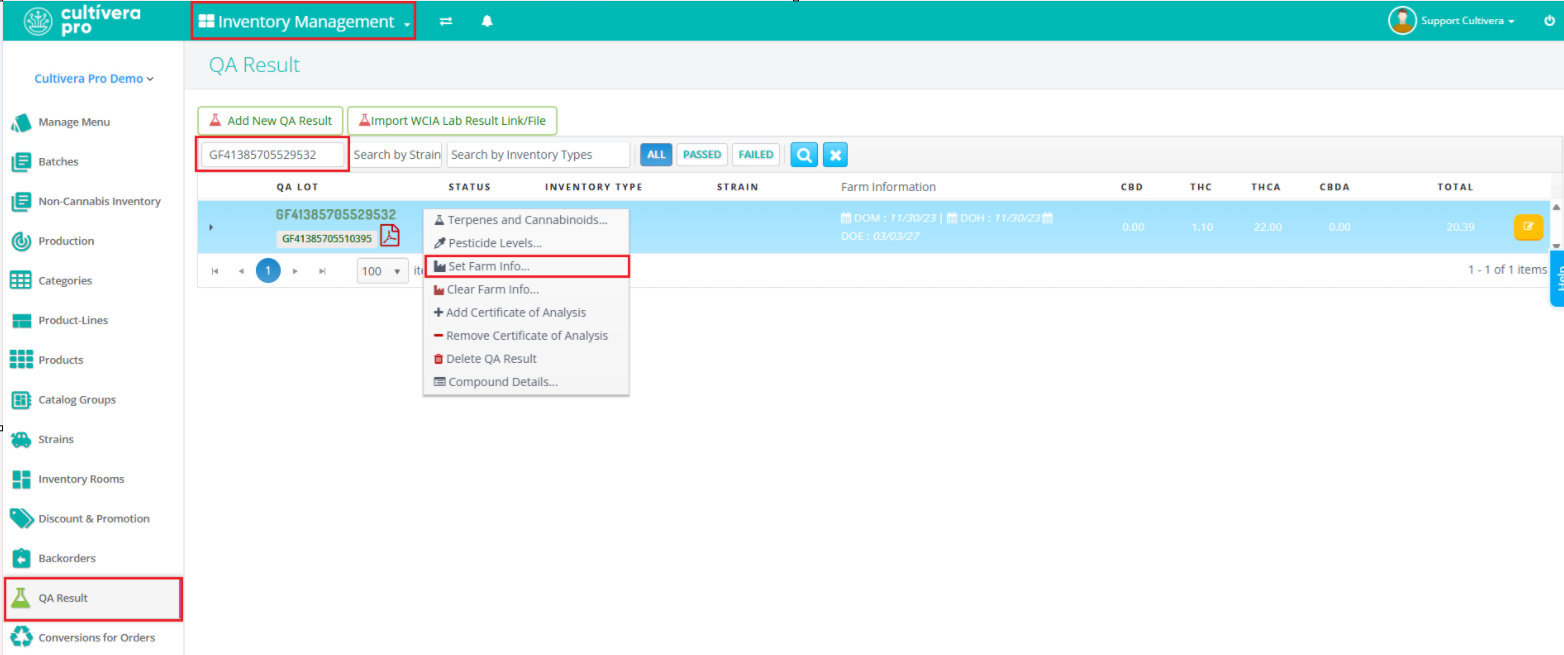
Task: Open the Inventory Management module dropdown
Action: (x=303, y=21)
